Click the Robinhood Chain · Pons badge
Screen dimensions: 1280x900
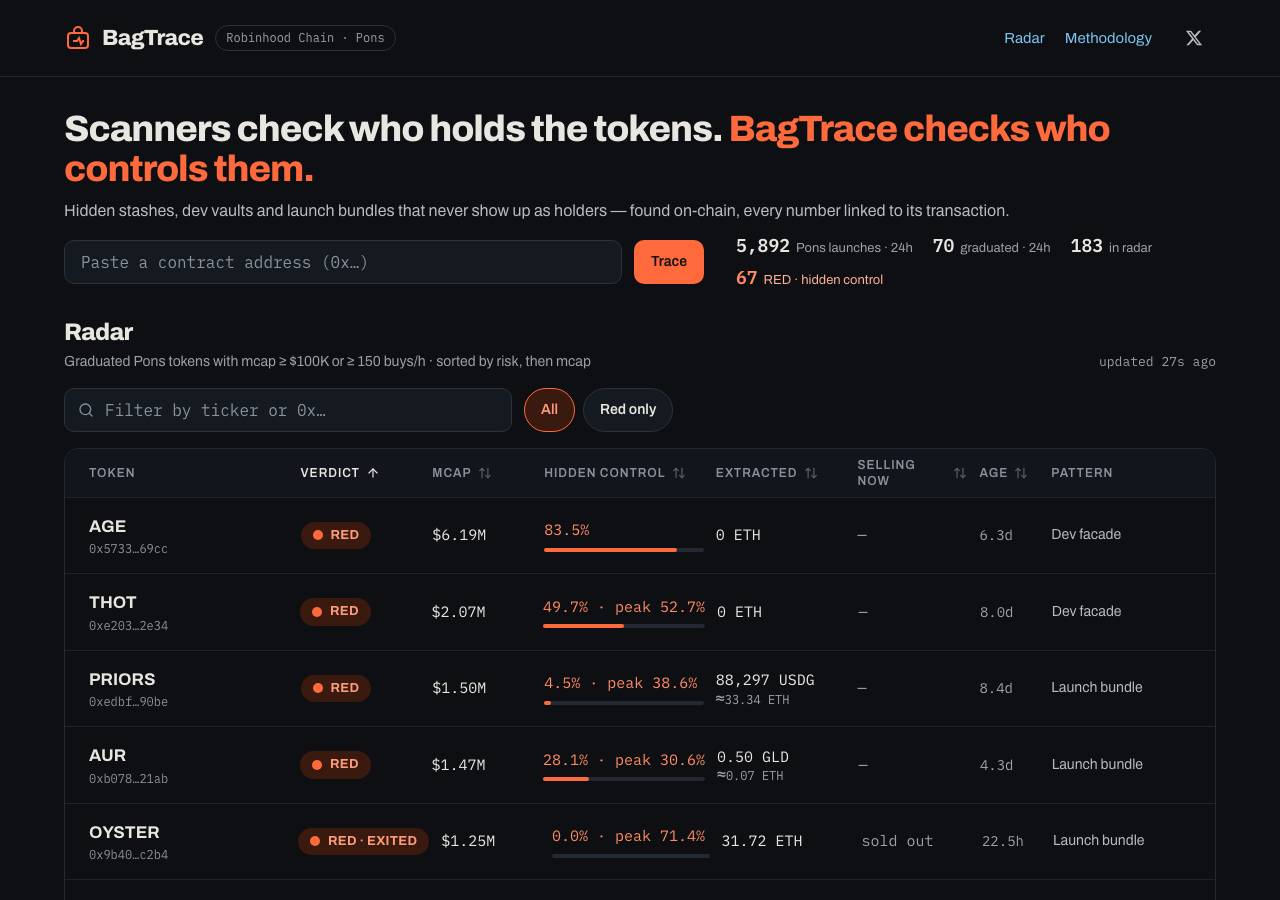[305, 38]
